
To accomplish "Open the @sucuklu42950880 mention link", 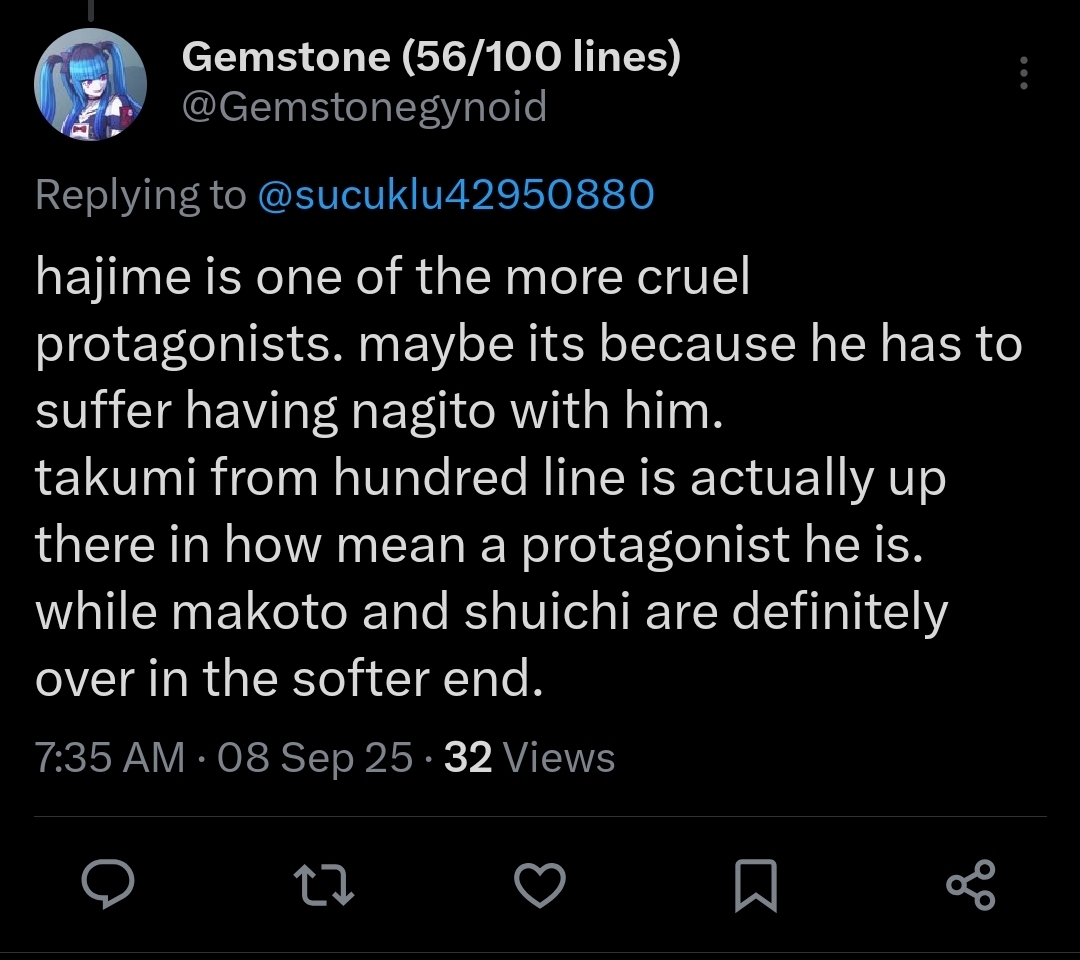I will pos(456,194).
